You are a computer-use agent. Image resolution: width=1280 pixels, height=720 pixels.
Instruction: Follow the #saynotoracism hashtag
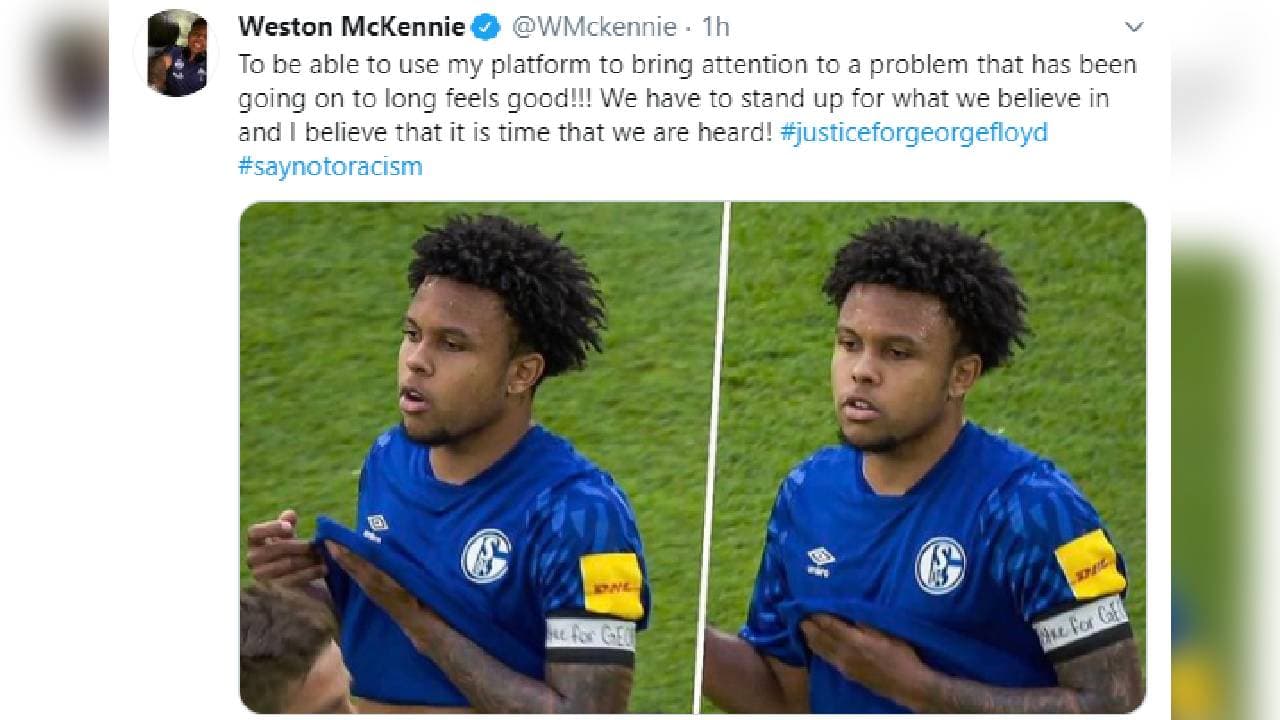pos(331,167)
